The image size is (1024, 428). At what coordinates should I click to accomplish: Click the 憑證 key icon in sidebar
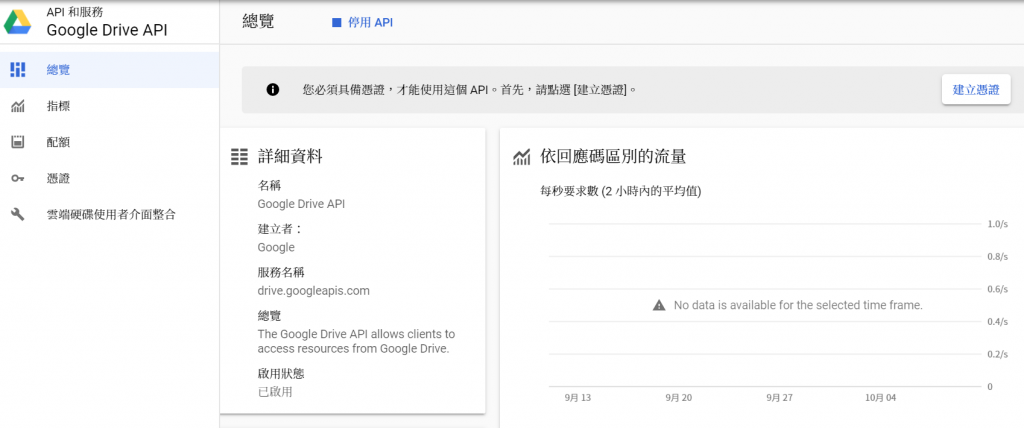tap(18, 178)
